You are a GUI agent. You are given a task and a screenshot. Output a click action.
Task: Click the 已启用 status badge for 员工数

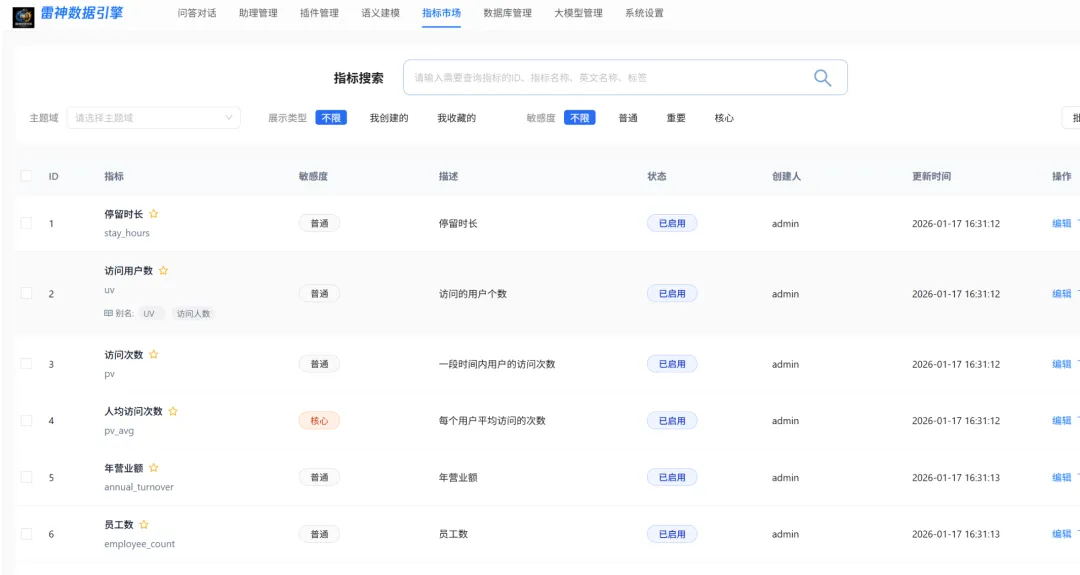click(x=672, y=534)
